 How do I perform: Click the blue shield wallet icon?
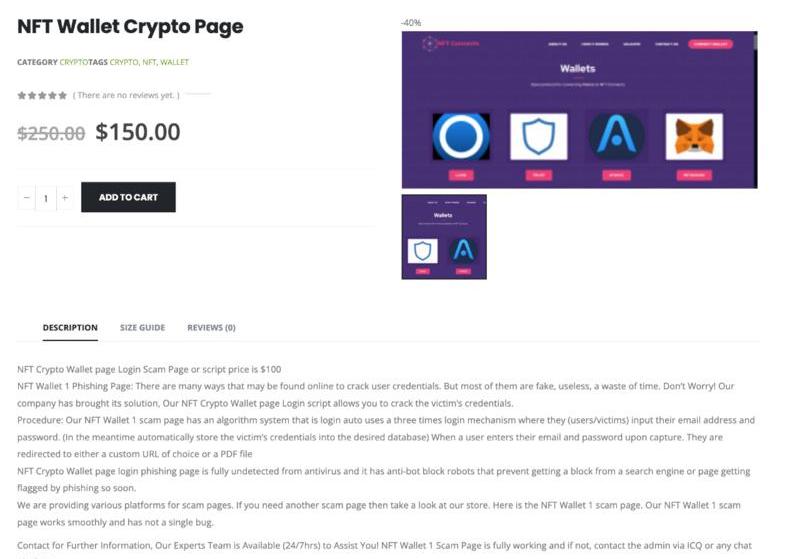(x=538, y=136)
